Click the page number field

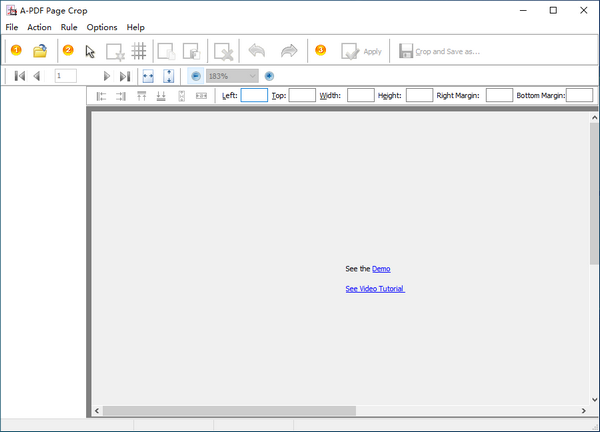point(65,76)
